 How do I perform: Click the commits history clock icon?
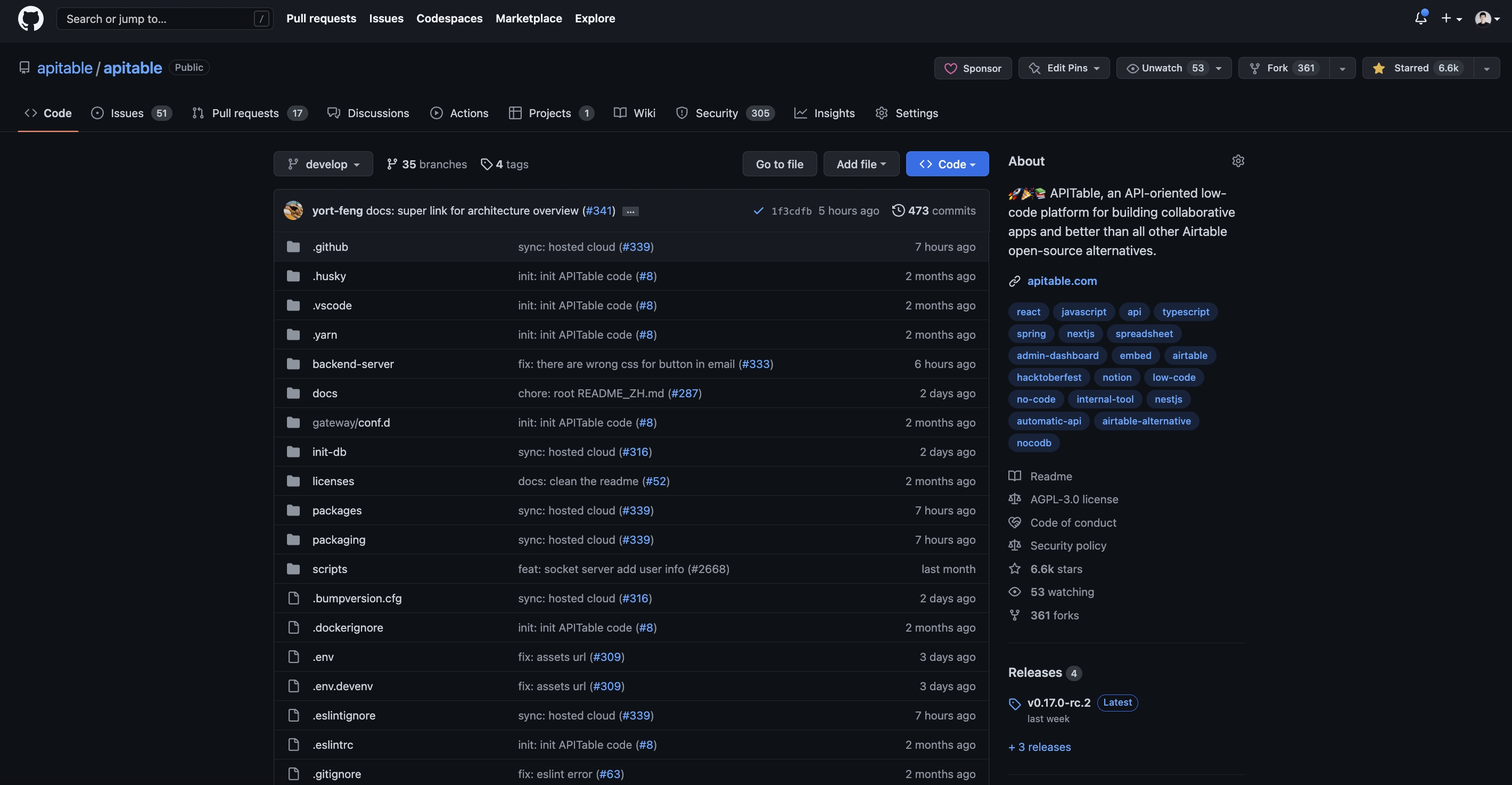(898, 211)
